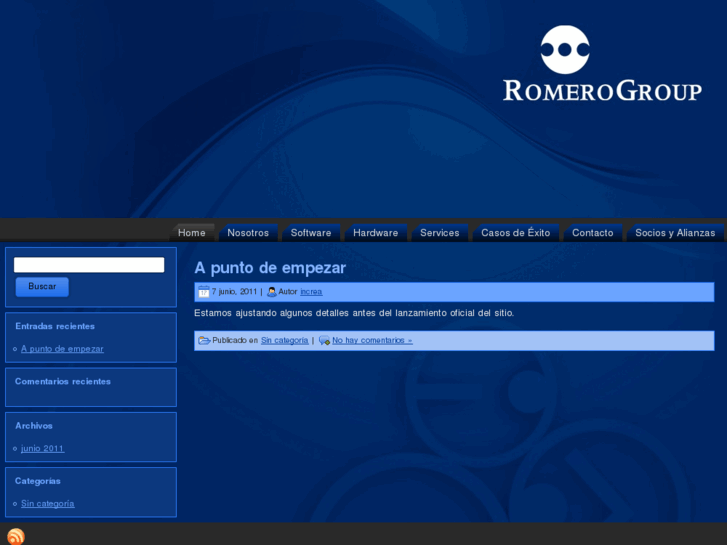Screen dimensions: 727x545
Task: Click the post date 7 junio, 2011
Action: 234,292
